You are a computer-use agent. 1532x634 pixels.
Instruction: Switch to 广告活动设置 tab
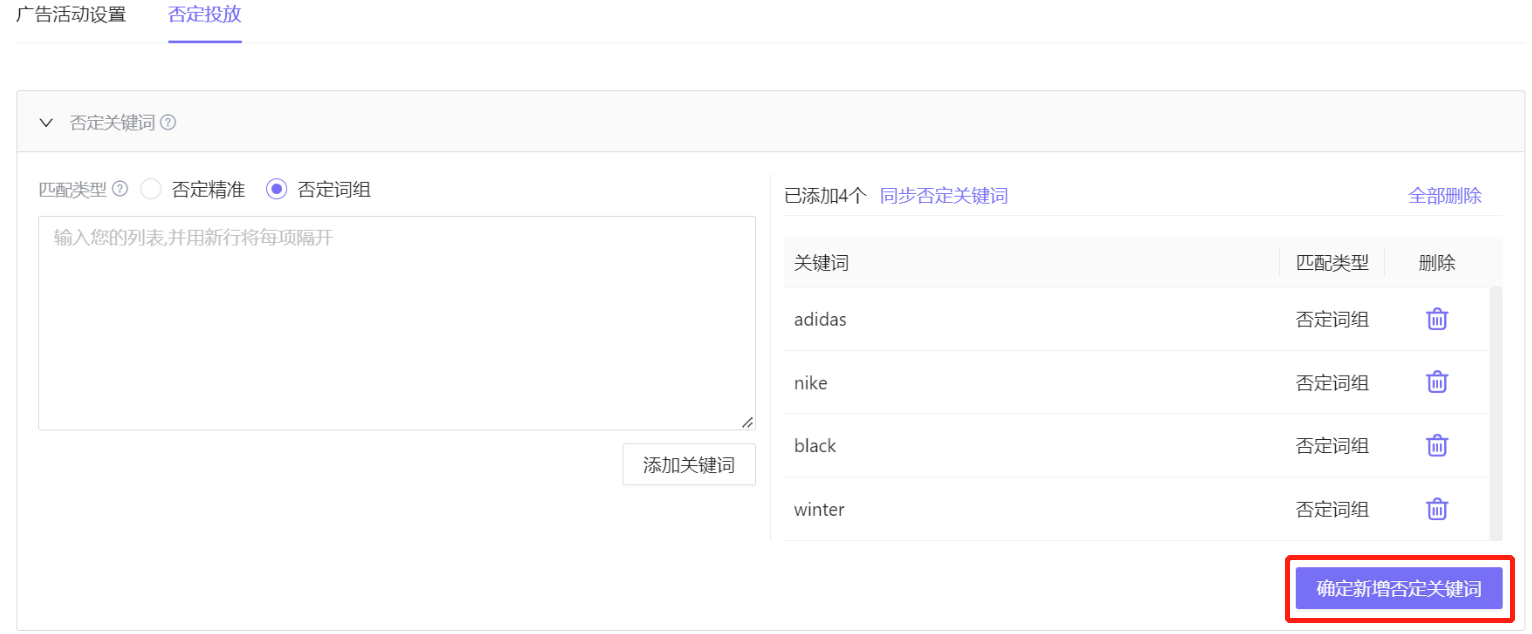71,16
